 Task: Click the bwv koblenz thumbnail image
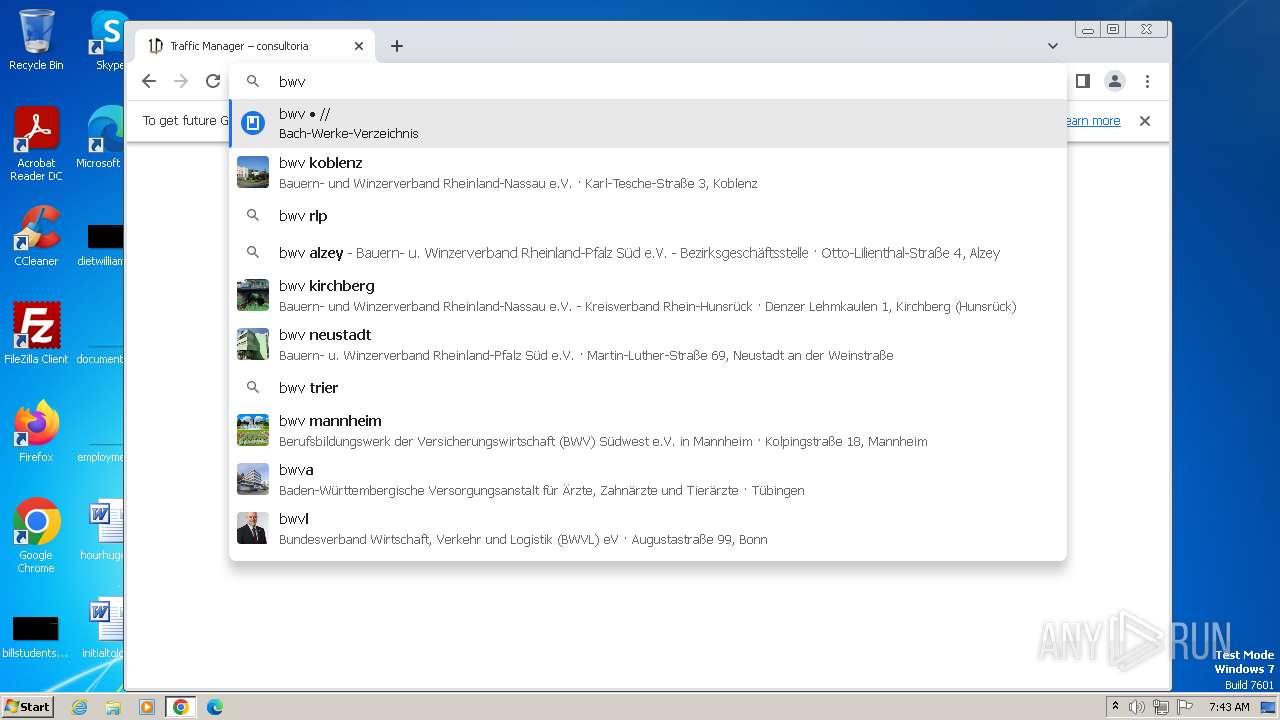tap(253, 172)
